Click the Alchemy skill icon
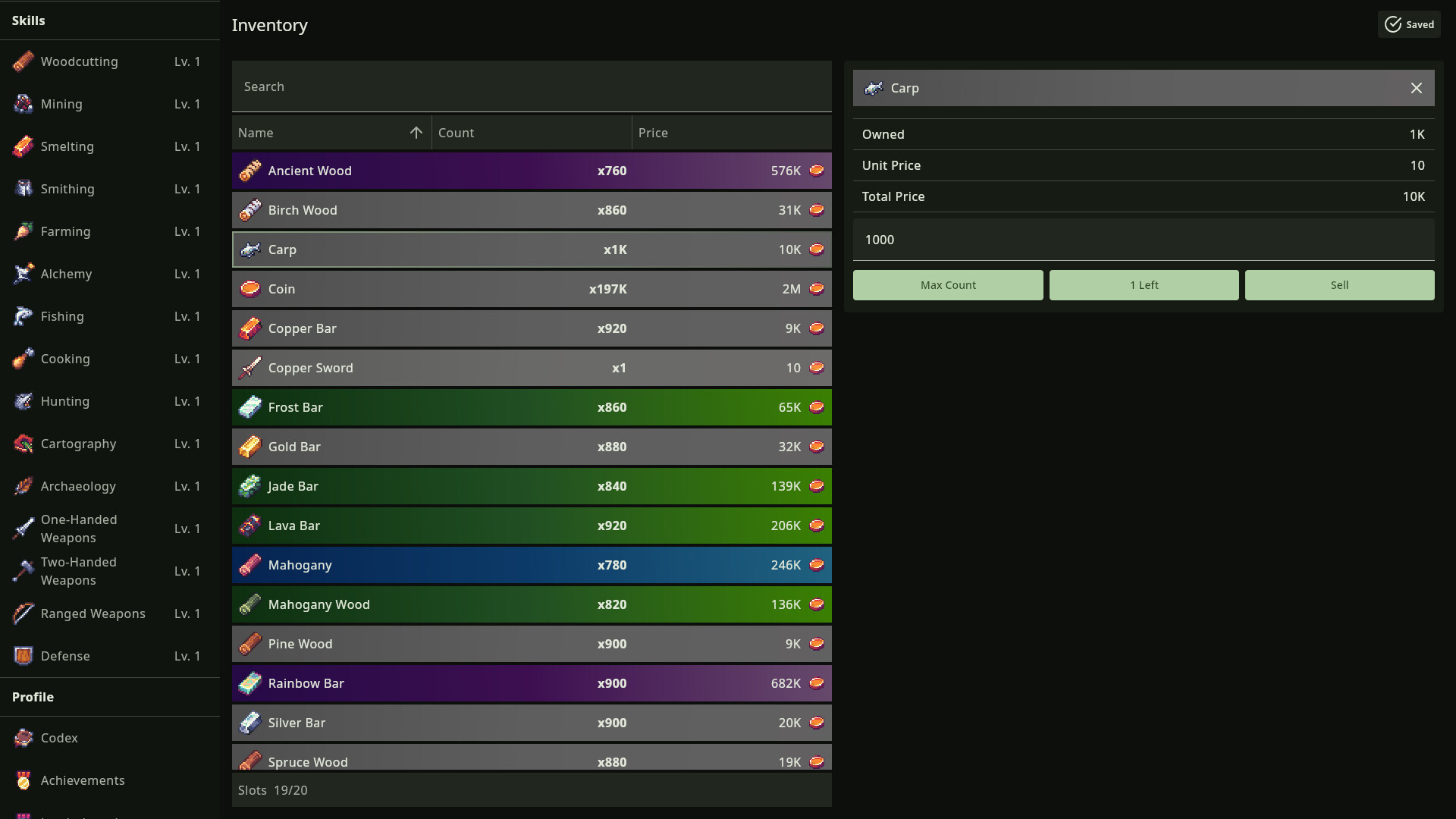Viewport: 1456px width, 819px height. (x=24, y=274)
